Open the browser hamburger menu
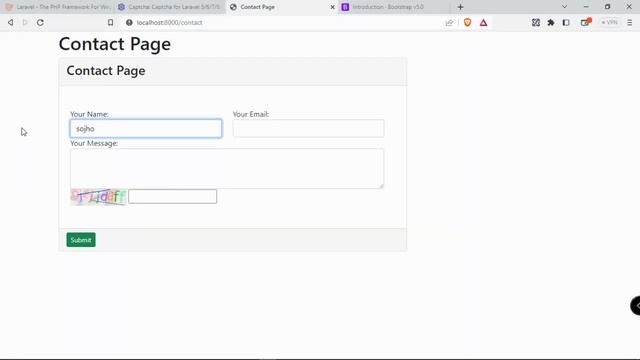 pos(629,22)
